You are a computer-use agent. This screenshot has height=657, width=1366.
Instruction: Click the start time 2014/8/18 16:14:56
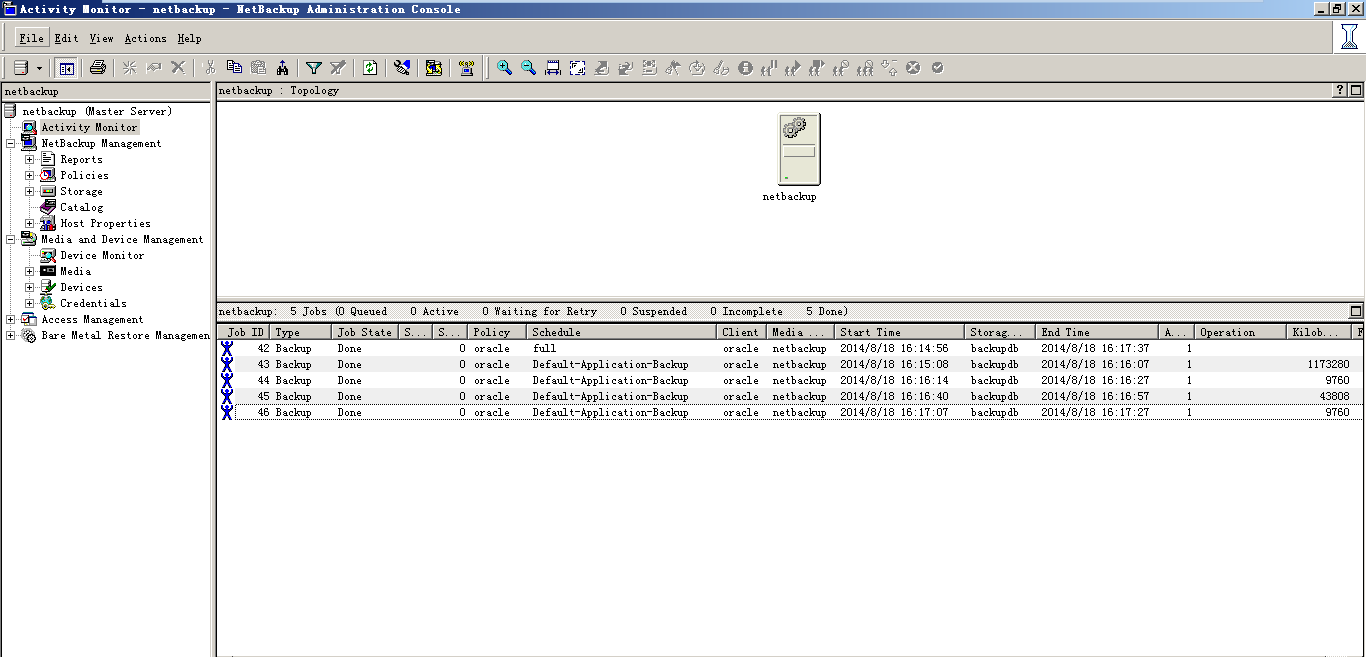[x=894, y=349]
